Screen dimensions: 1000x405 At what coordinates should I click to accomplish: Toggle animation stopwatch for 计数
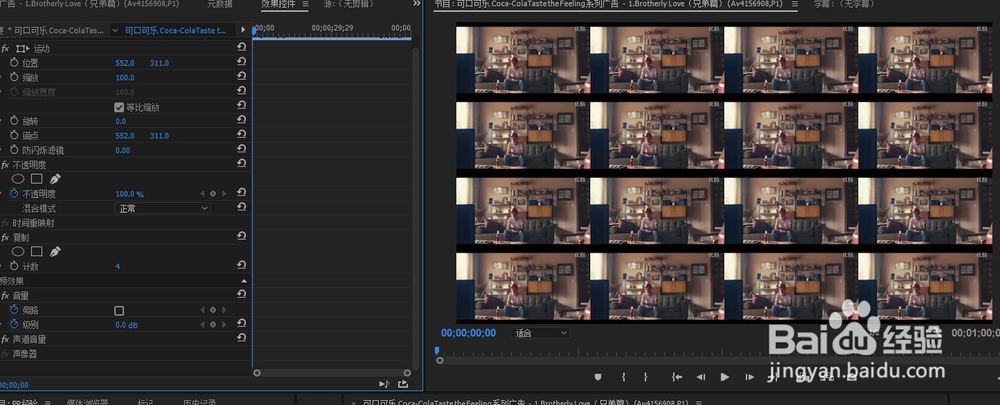pyautogui.click(x=14, y=266)
